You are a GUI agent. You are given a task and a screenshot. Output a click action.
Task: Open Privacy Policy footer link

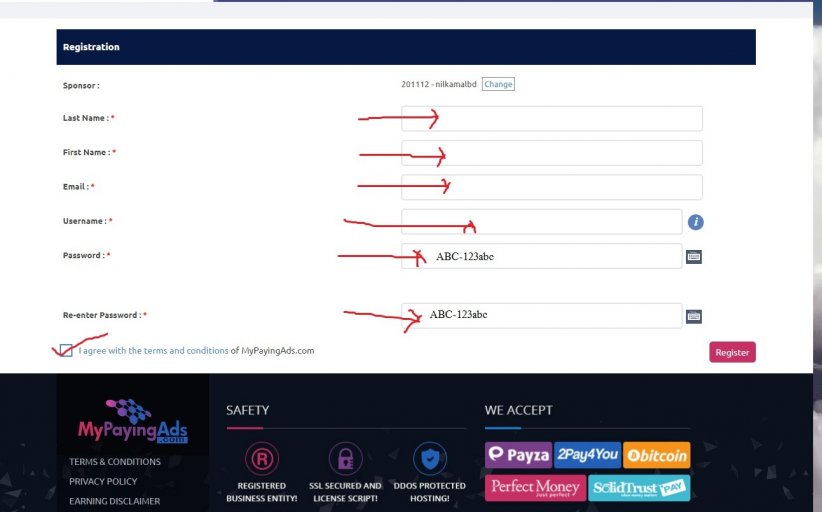(103, 481)
